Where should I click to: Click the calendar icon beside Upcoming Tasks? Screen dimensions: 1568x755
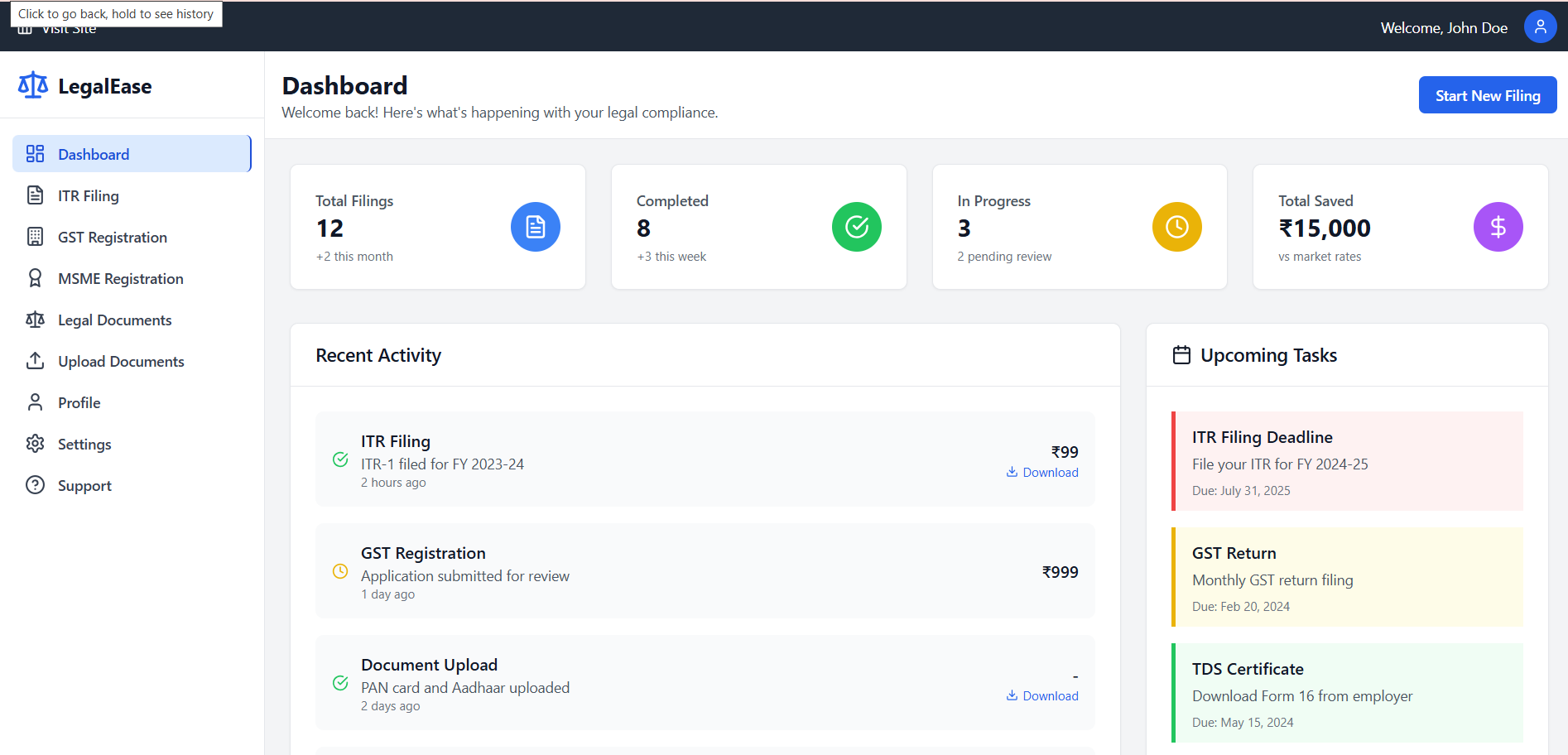(1181, 355)
